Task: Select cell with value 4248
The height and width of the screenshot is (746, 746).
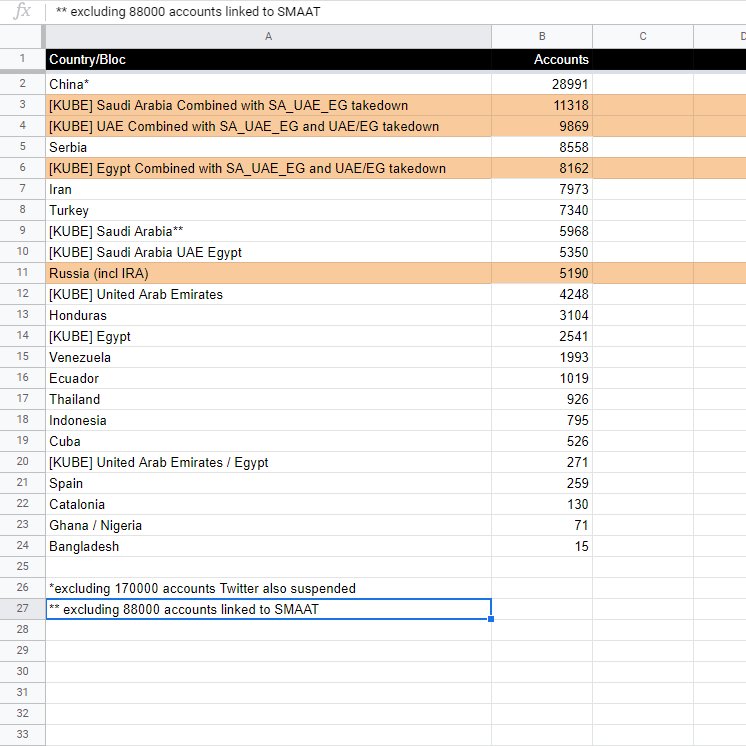Action: tap(542, 294)
